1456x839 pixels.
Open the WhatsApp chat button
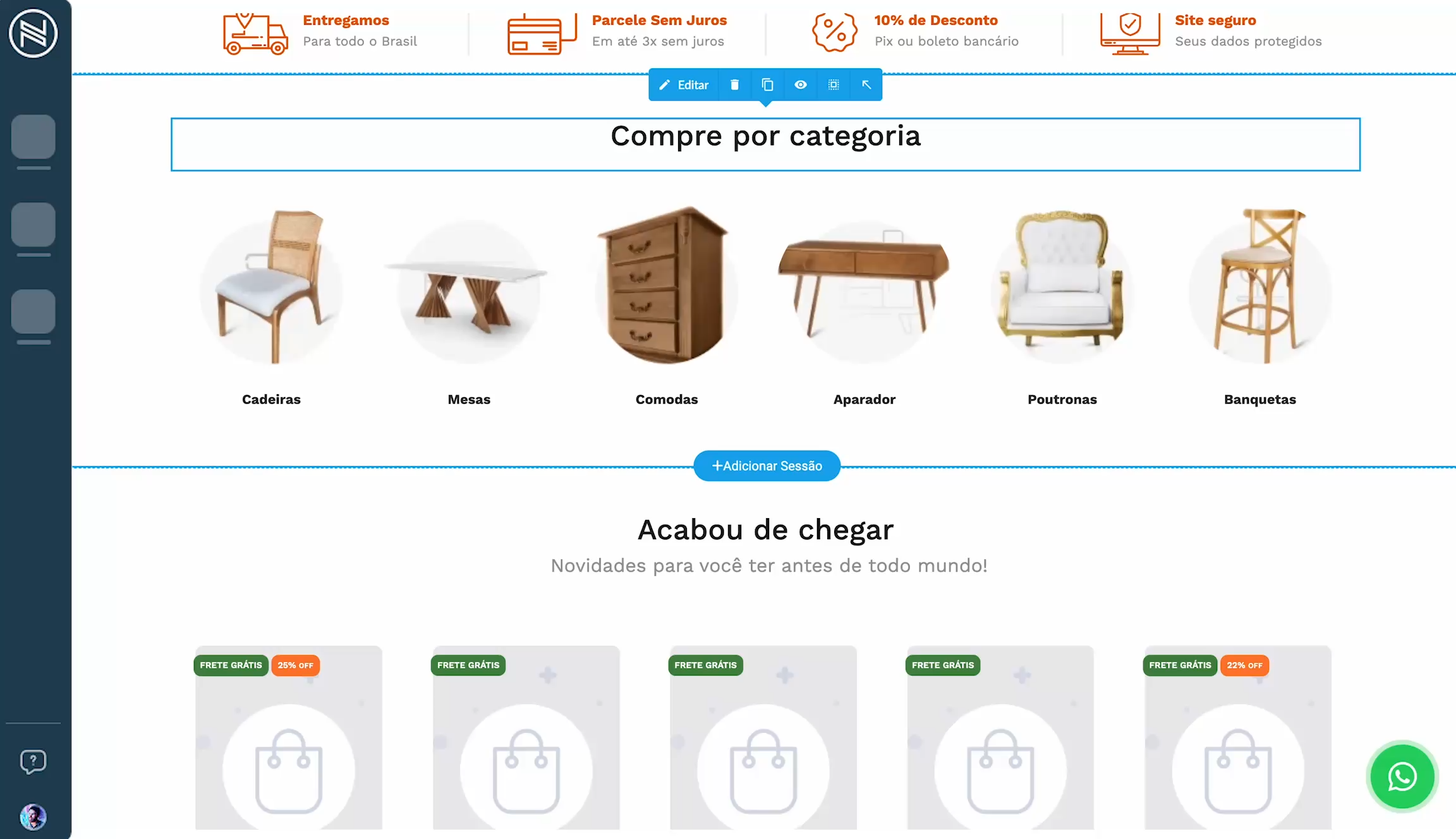tap(1402, 776)
